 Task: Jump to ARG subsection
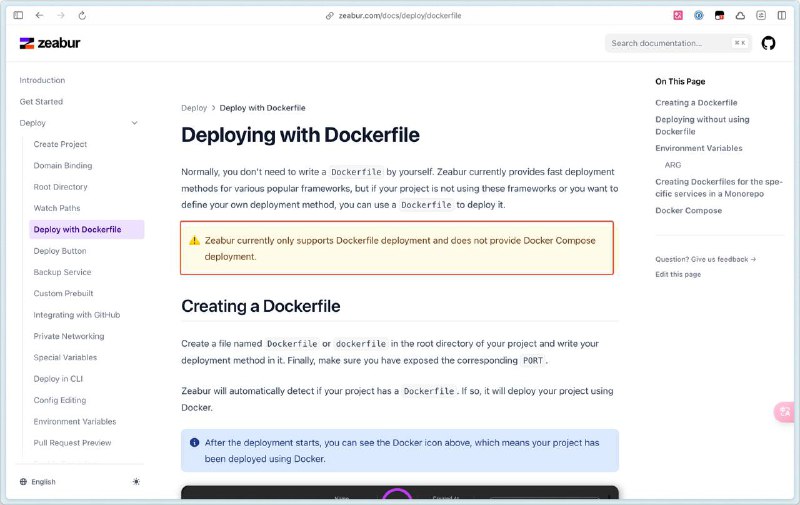pos(672,165)
